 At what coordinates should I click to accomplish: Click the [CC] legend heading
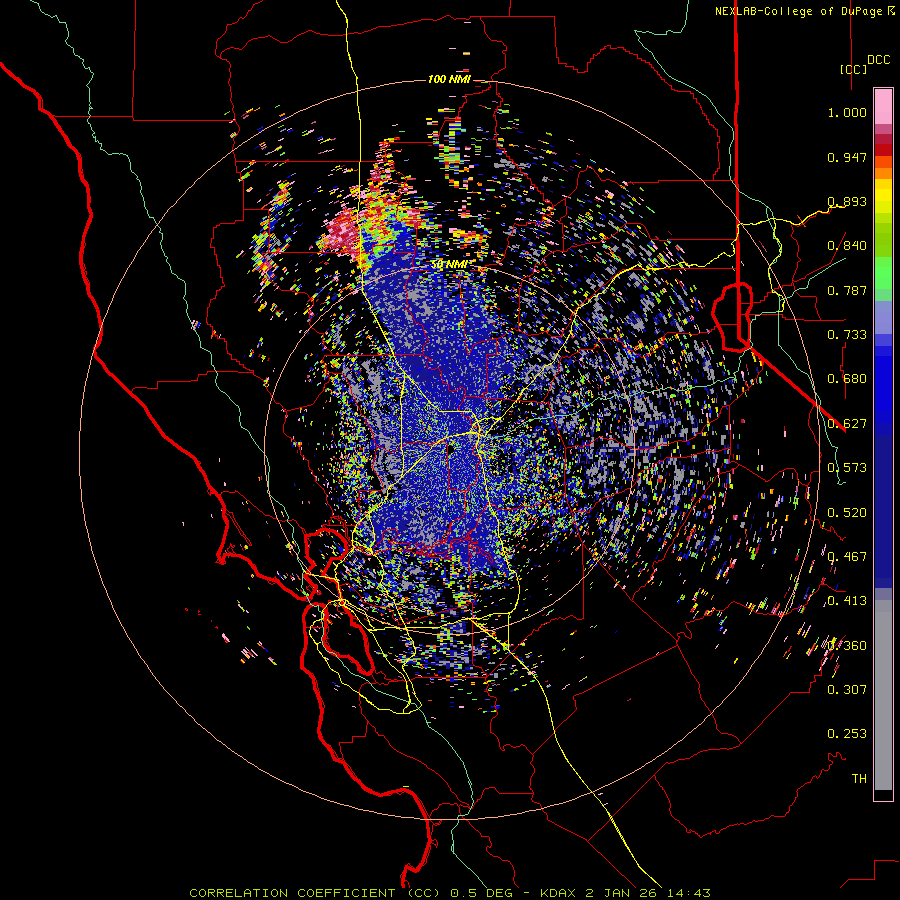click(x=854, y=69)
